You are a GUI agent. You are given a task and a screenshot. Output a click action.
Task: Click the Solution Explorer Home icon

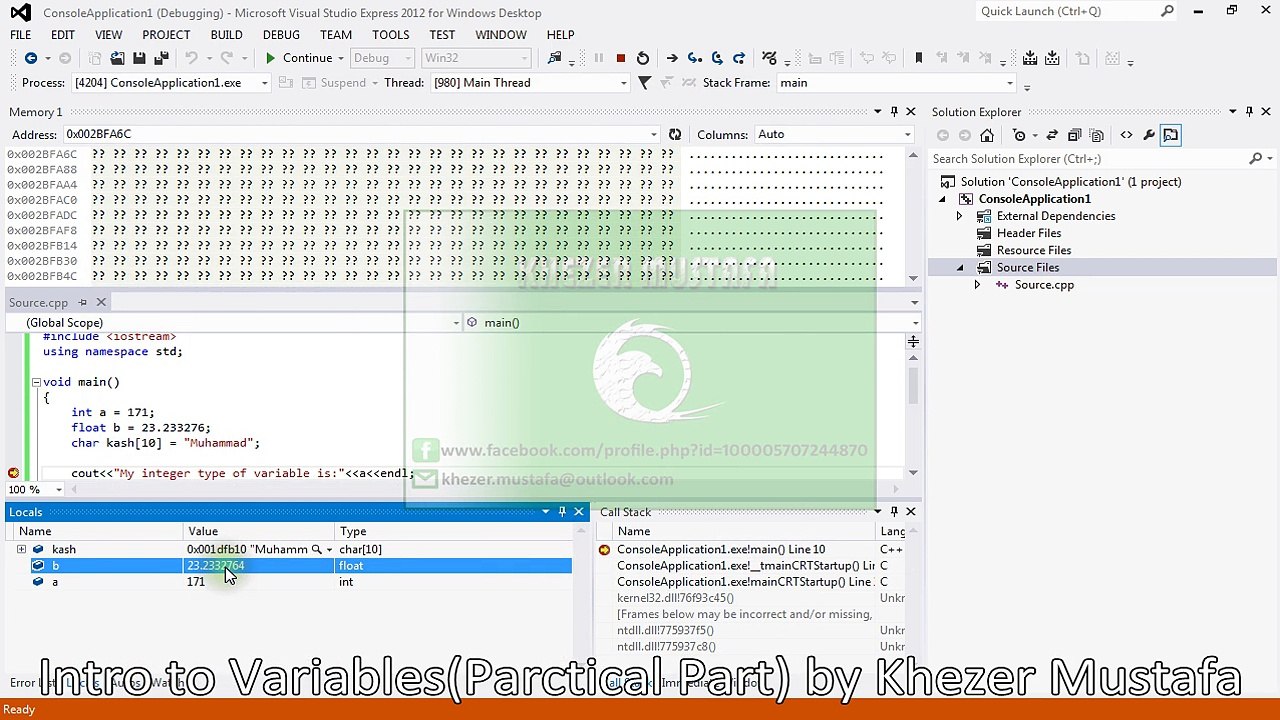click(x=987, y=135)
